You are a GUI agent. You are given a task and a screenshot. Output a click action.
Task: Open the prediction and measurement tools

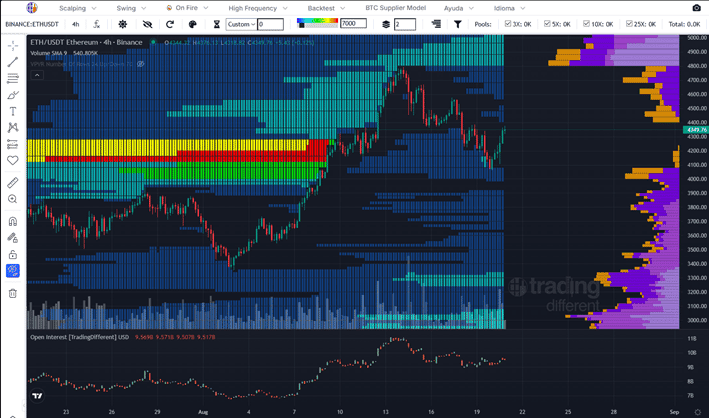tap(13, 144)
